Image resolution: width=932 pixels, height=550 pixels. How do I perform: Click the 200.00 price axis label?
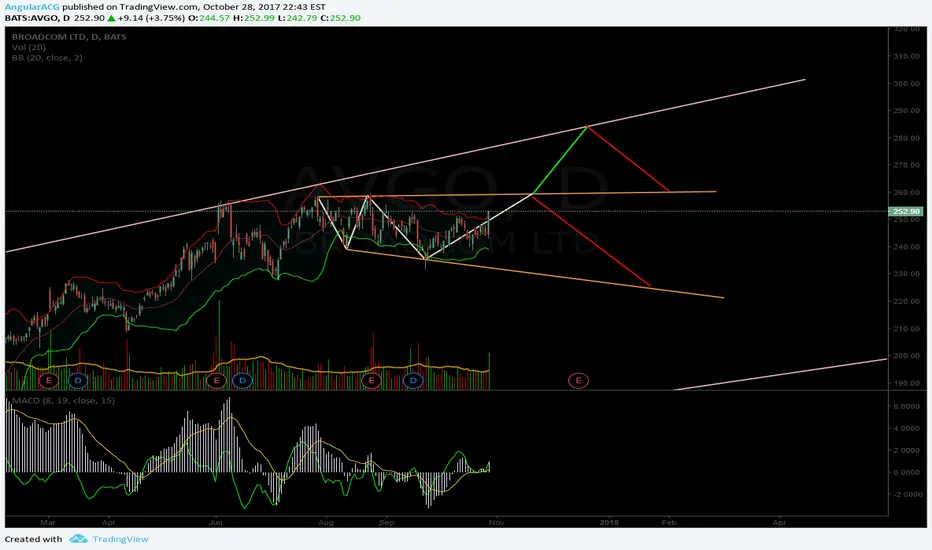click(906, 356)
